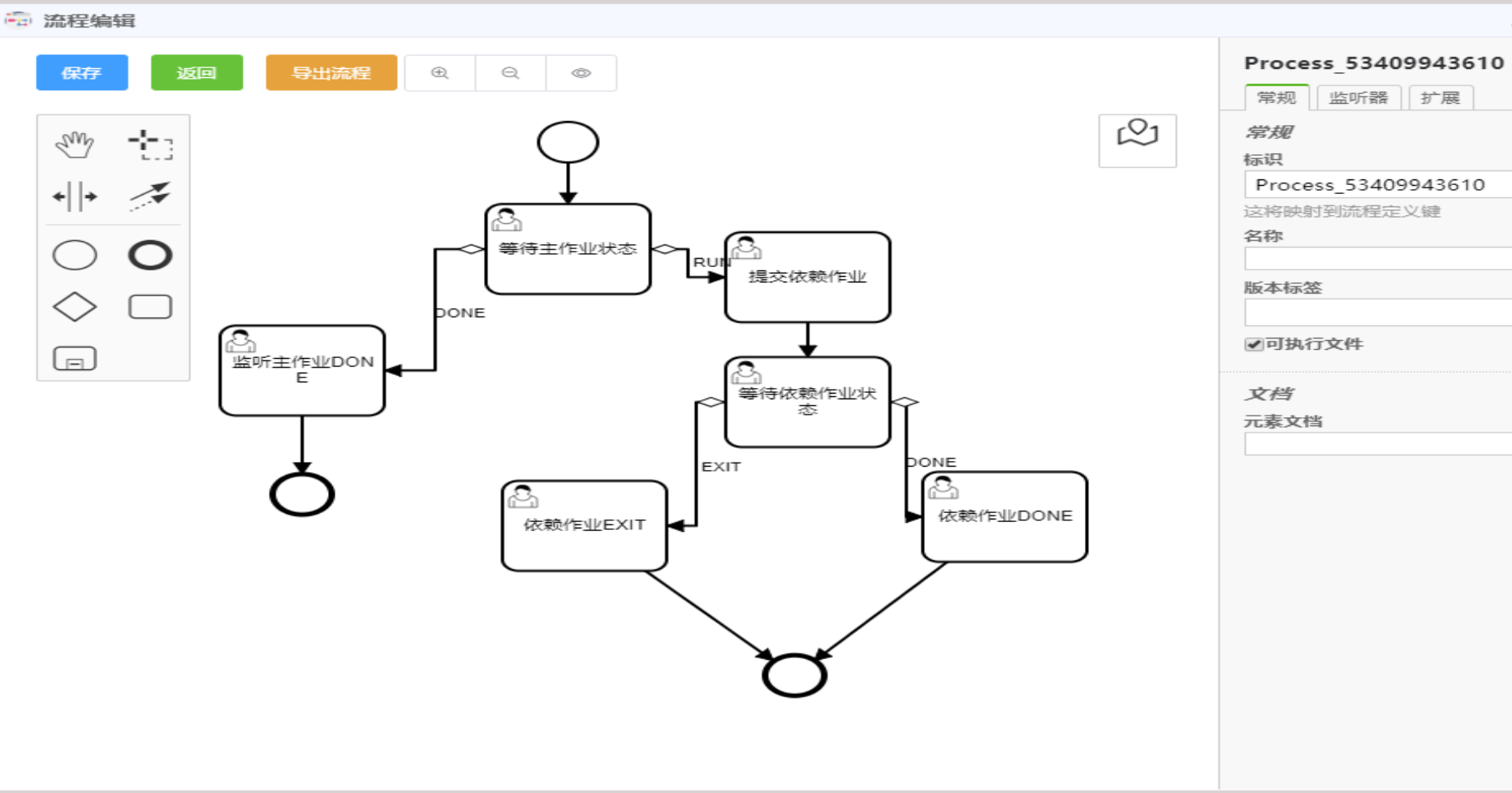1512x793 pixels.
Task: Click the eye preview button
Action: click(581, 73)
